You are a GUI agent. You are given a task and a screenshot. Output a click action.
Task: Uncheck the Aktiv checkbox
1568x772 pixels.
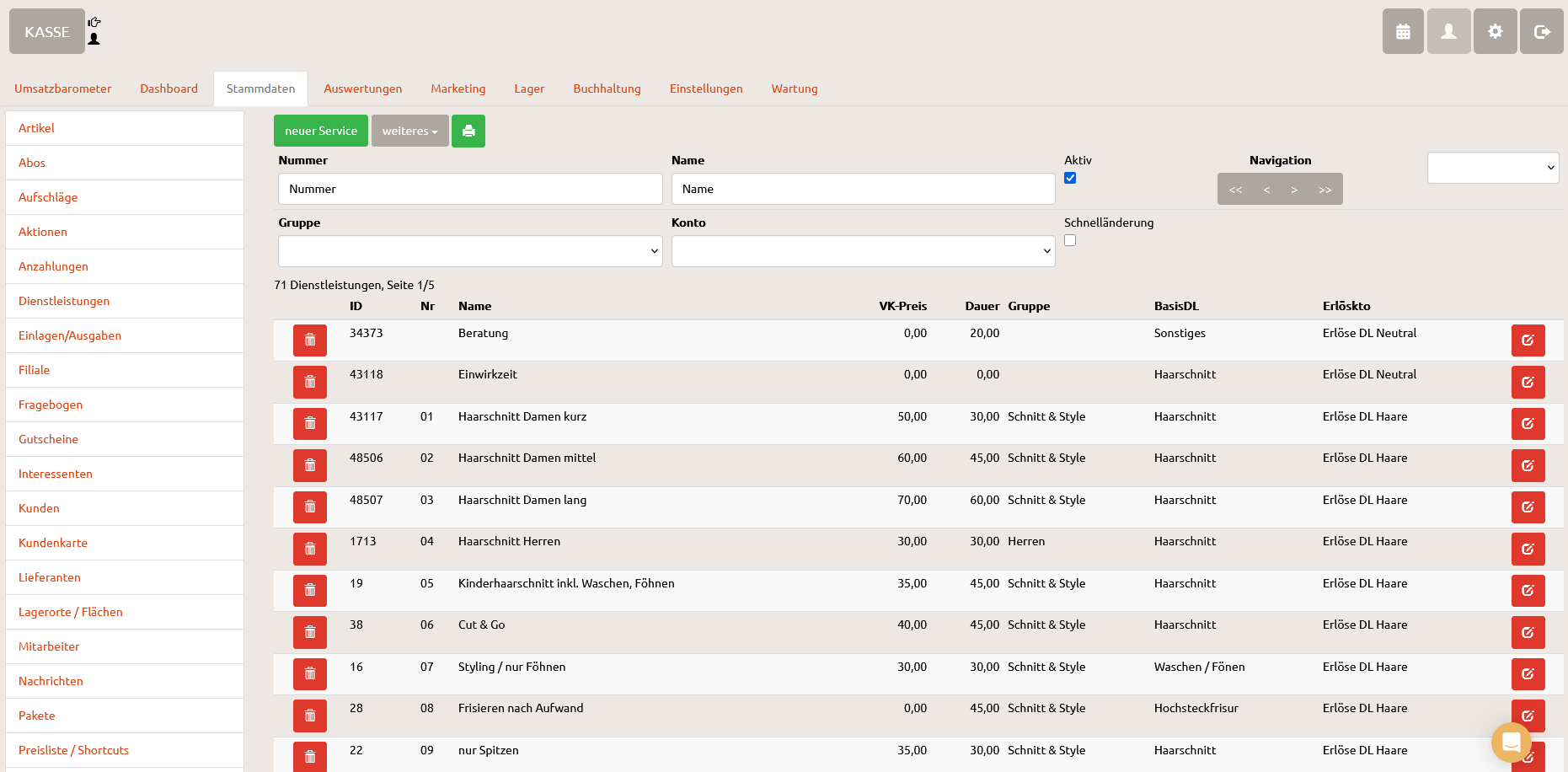(x=1070, y=178)
